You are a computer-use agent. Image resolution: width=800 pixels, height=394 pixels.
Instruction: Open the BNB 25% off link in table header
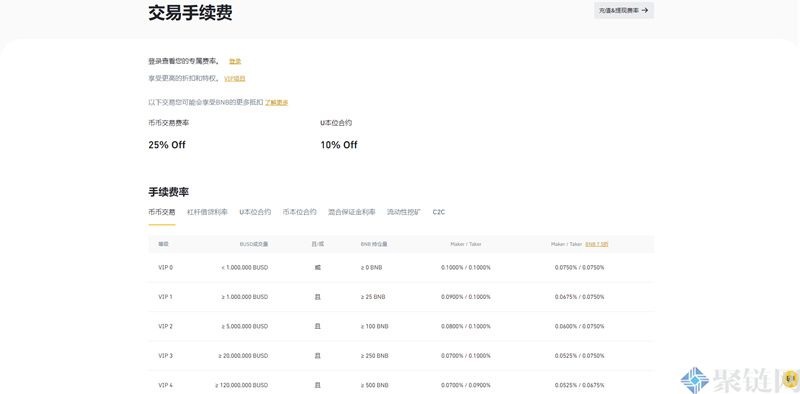[596, 244]
